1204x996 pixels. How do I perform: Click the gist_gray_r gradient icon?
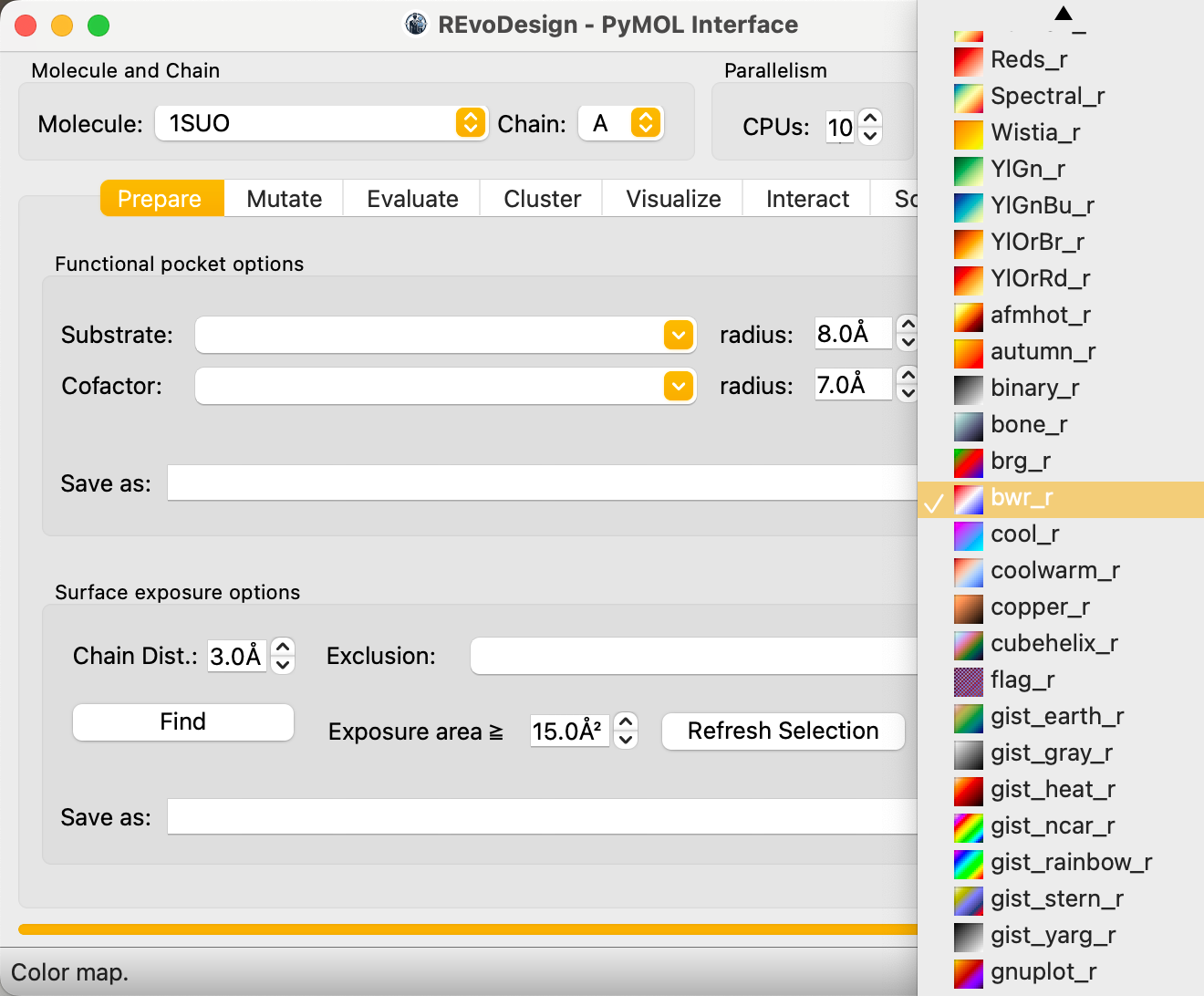969,754
